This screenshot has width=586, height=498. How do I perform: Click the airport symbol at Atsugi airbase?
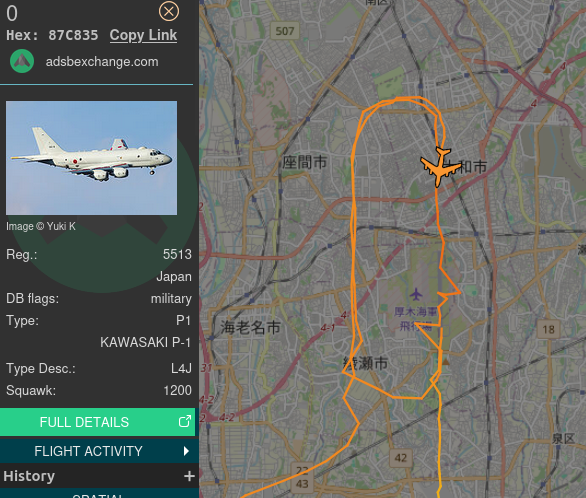(416, 294)
